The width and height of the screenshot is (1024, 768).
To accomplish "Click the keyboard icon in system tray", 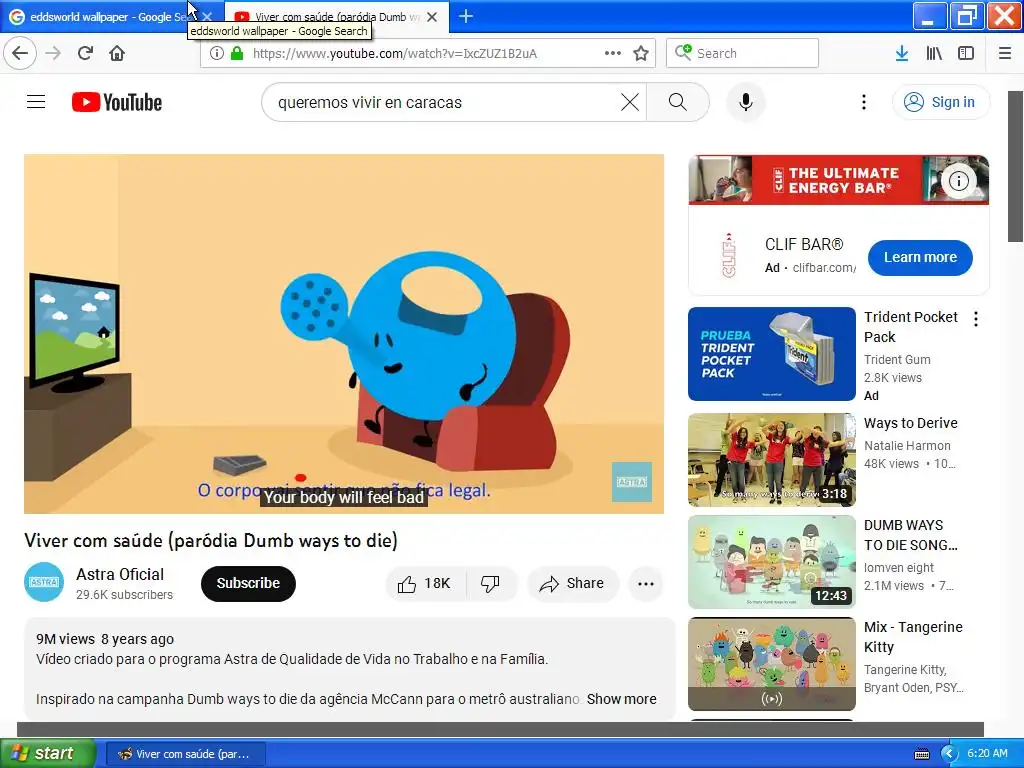I will pyautogui.click(x=921, y=754).
